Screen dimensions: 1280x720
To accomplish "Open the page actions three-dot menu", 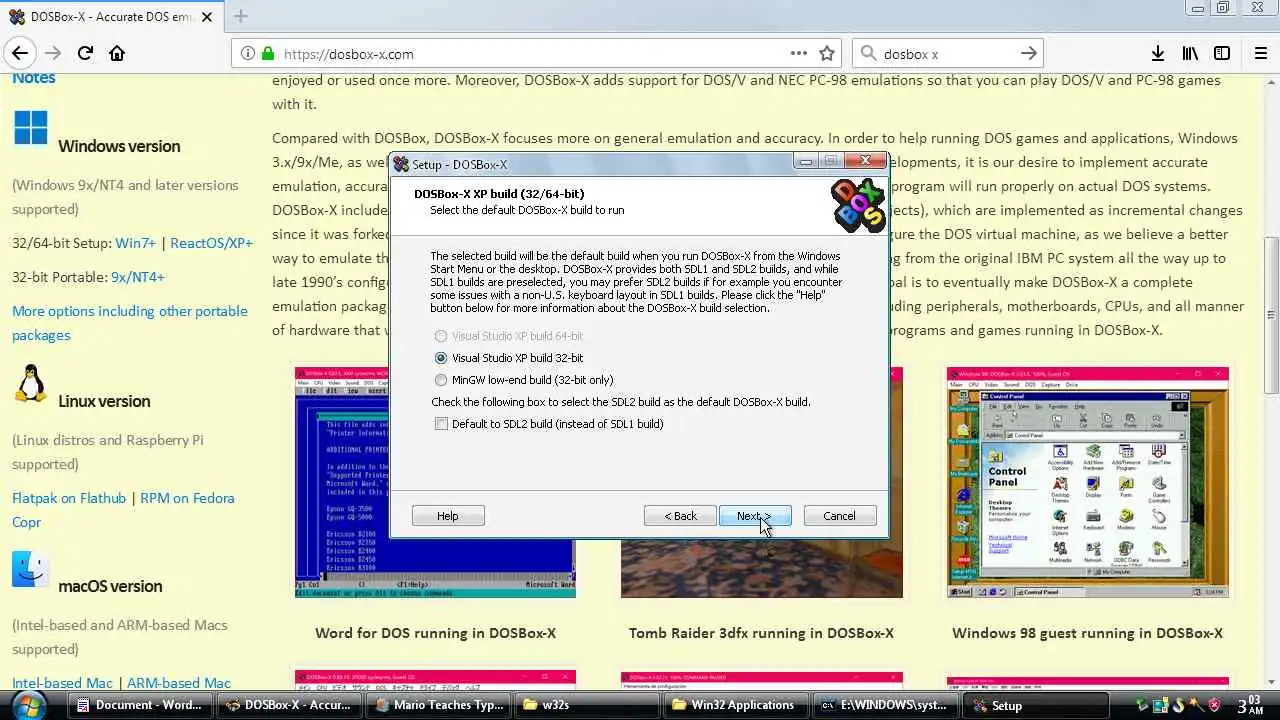I will point(798,54).
